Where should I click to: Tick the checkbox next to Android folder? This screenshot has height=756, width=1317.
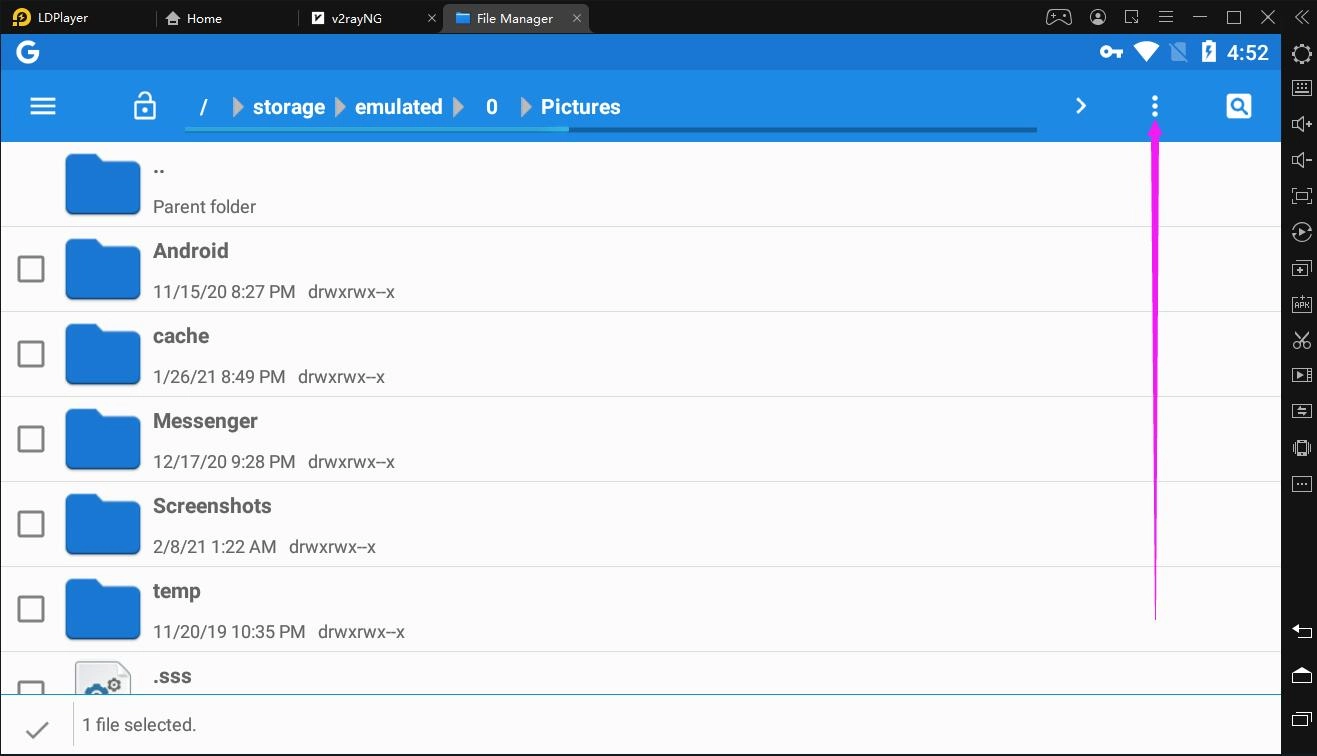tap(31, 268)
